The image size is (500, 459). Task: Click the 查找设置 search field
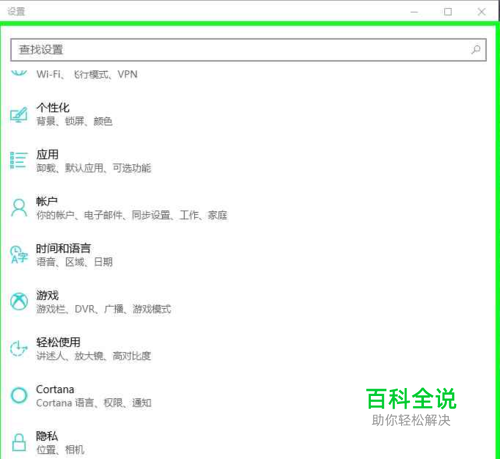[x=248, y=50]
